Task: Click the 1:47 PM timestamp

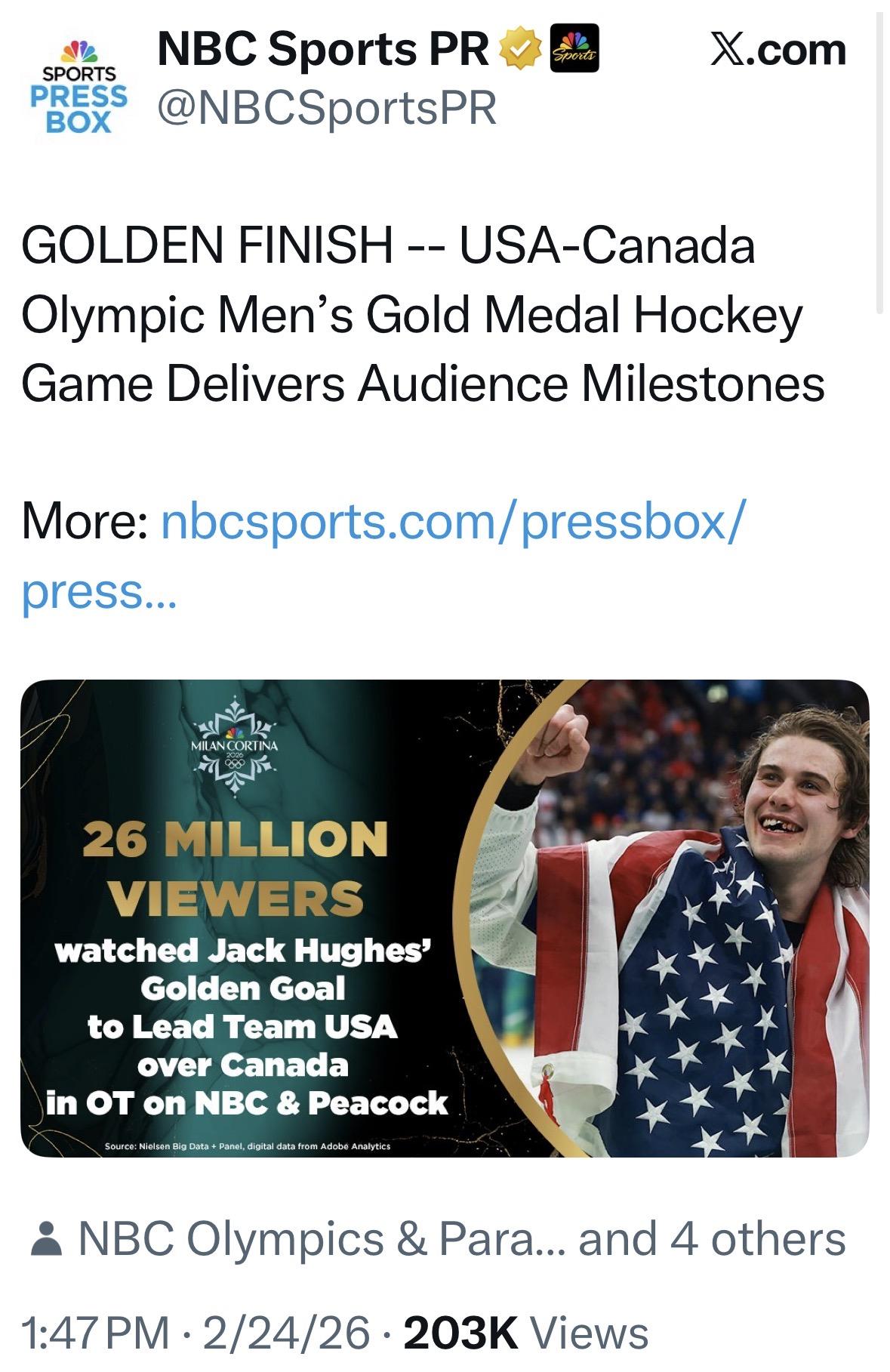Action: [96, 1333]
